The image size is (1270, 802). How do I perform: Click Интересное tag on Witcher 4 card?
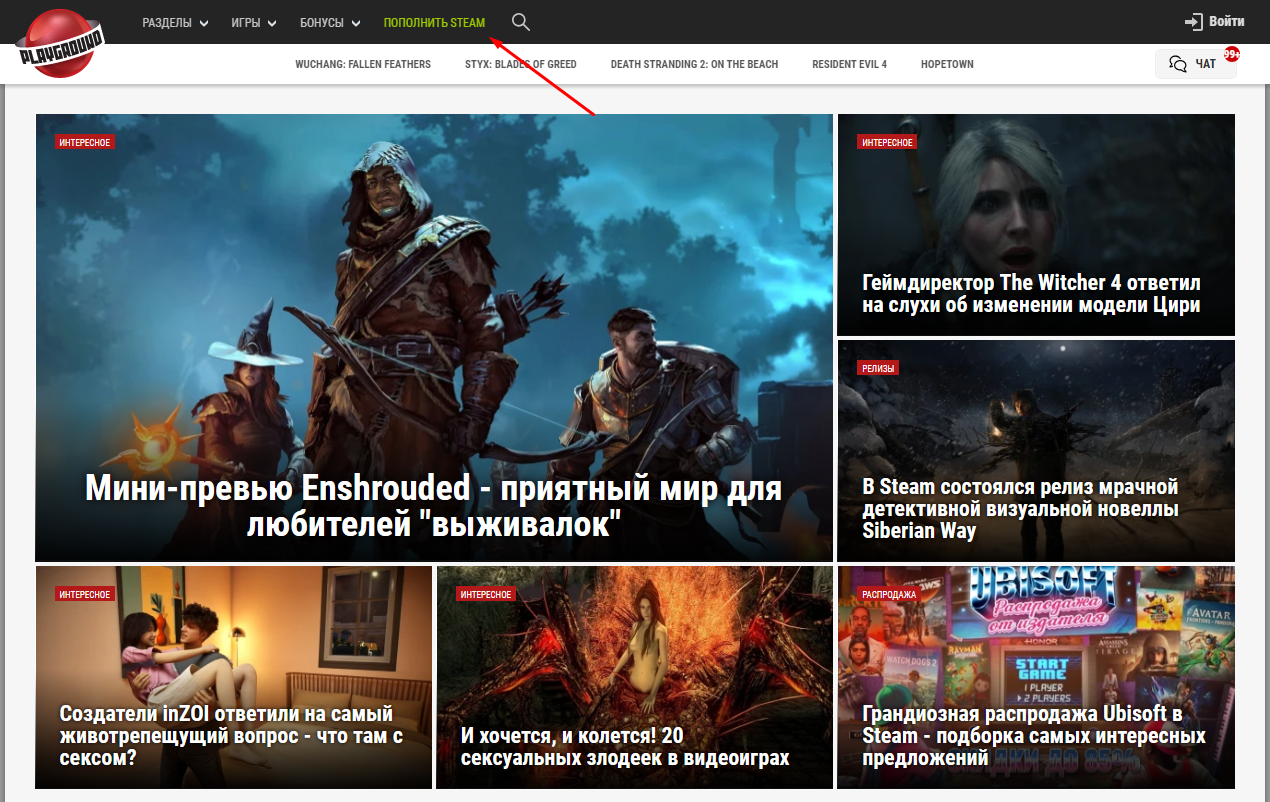(887, 142)
